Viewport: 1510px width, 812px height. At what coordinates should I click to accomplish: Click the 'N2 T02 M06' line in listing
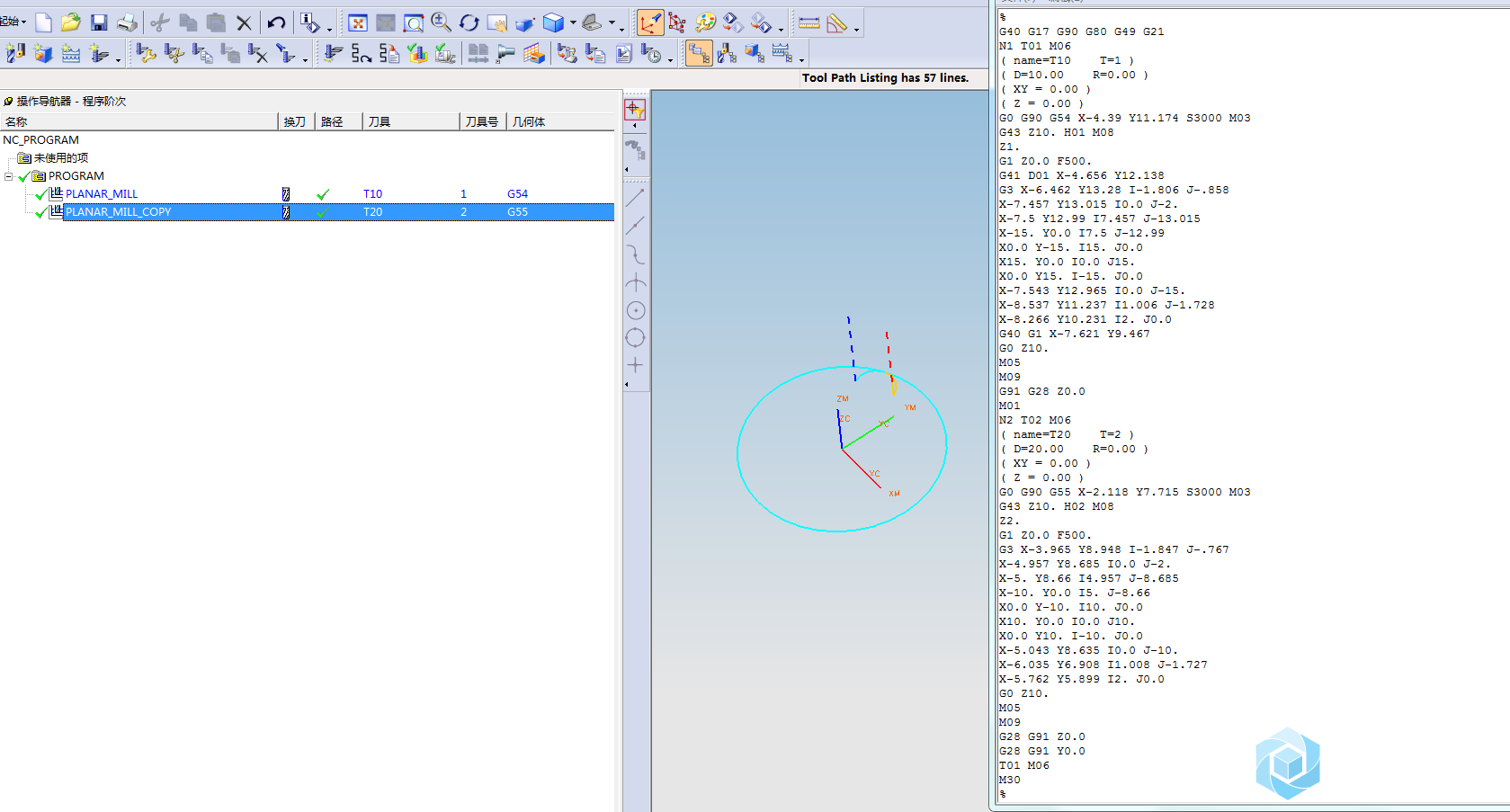coord(1035,420)
